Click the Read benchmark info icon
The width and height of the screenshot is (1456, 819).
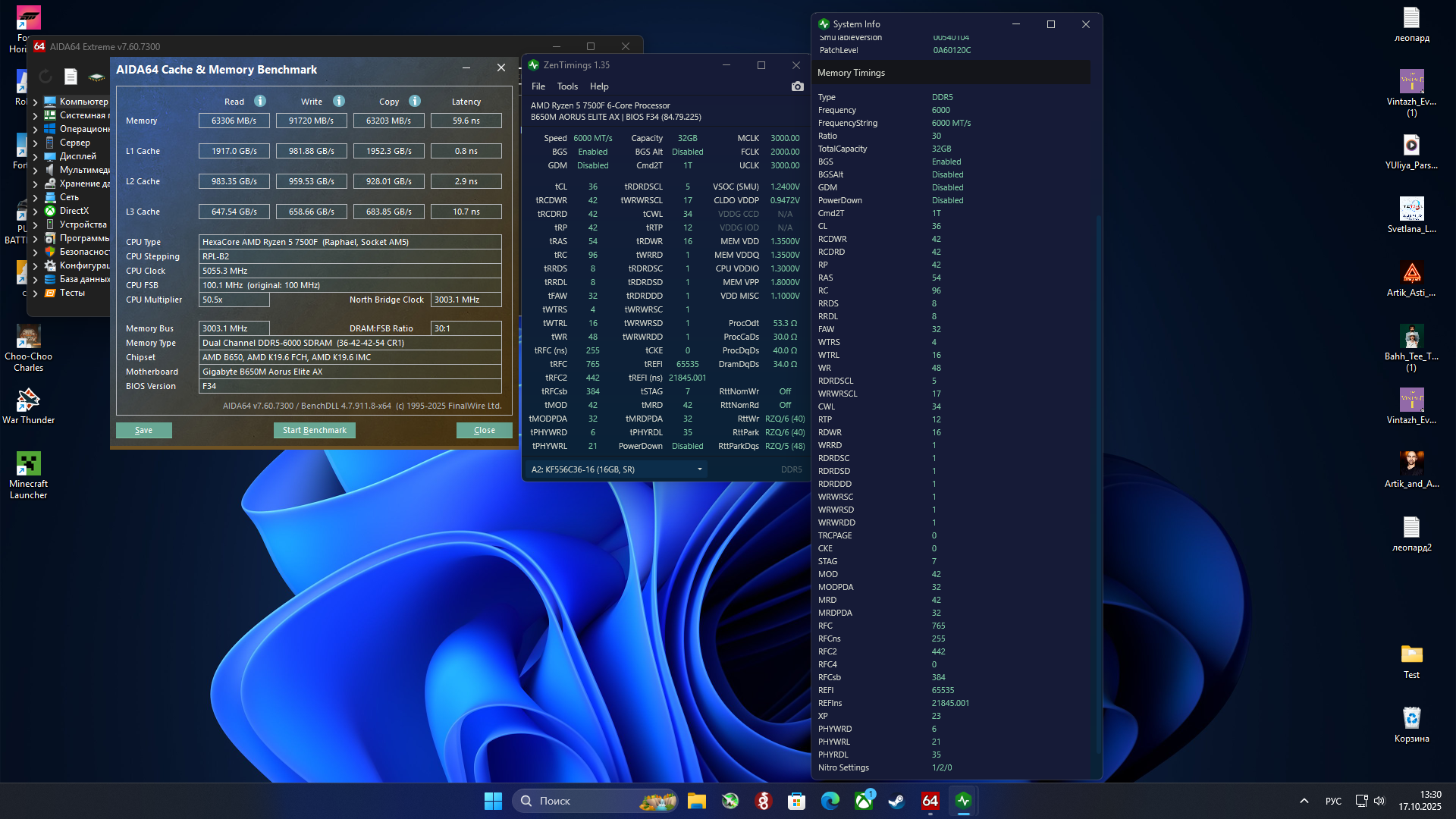coord(260,101)
